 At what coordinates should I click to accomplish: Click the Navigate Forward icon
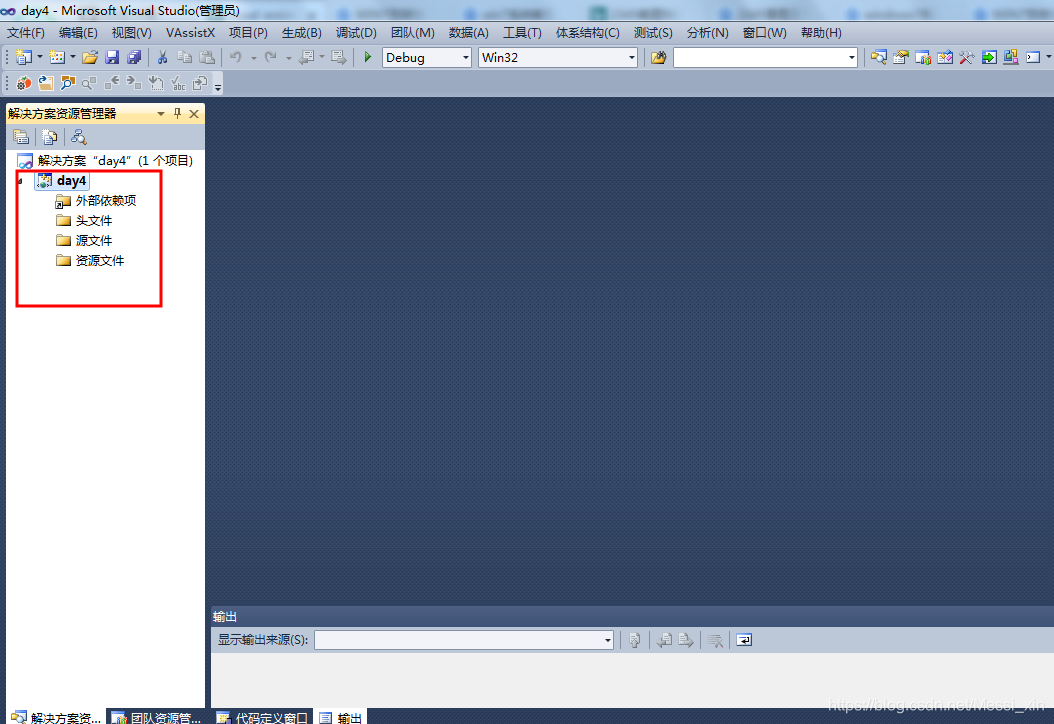339,57
